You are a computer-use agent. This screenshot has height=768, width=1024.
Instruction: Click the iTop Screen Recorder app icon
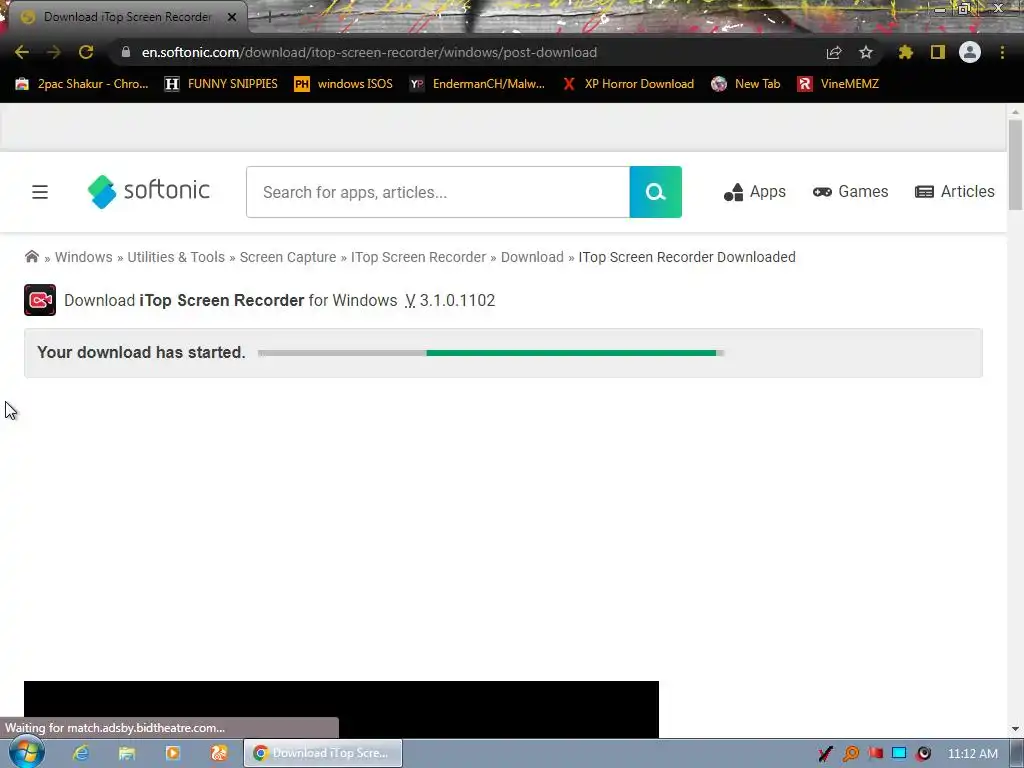pyautogui.click(x=40, y=300)
